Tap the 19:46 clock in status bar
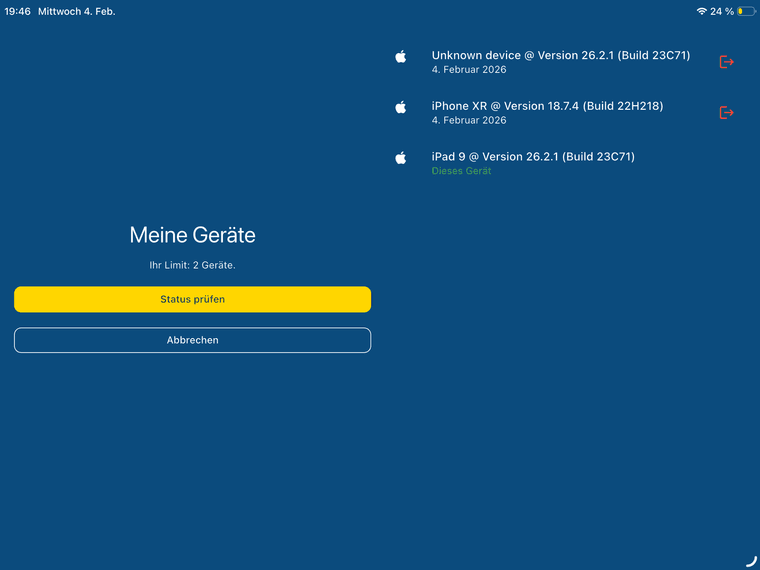 click(17, 11)
